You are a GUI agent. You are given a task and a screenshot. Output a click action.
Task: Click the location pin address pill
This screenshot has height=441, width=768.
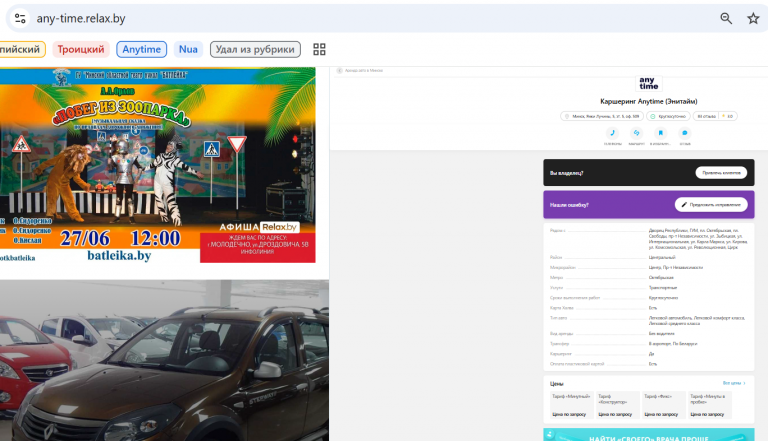(602, 116)
